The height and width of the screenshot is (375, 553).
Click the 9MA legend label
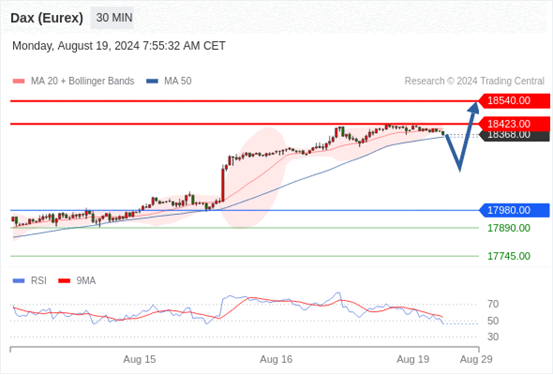coord(86,281)
